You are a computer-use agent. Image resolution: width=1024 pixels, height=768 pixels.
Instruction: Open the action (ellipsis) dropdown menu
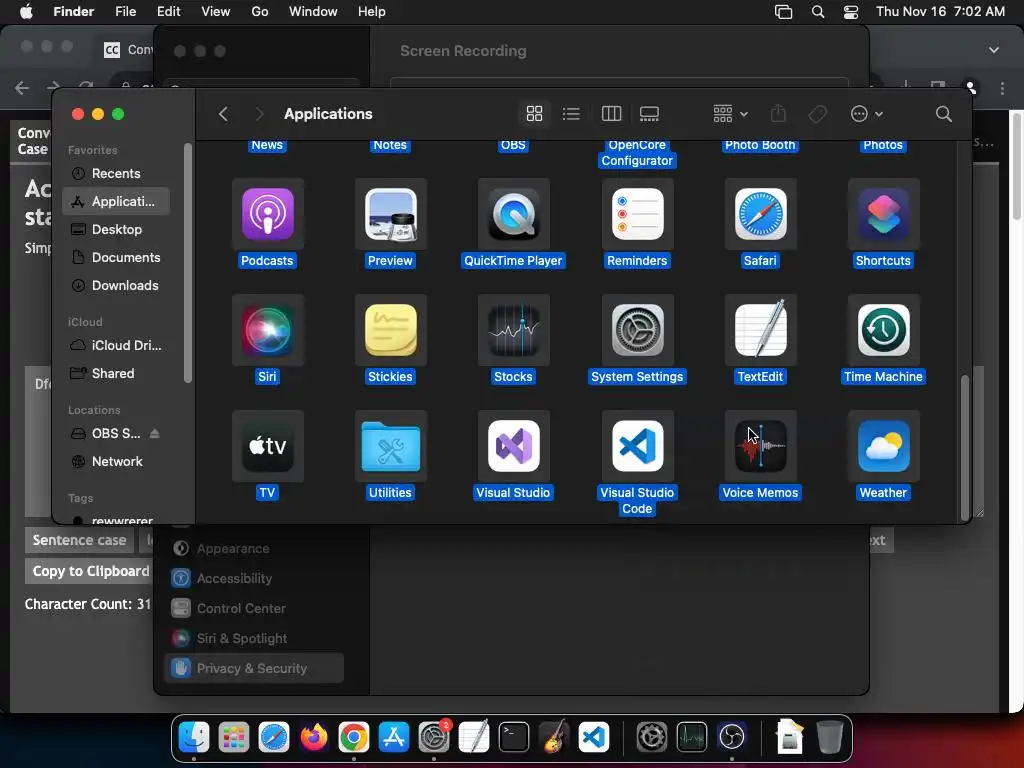867,114
